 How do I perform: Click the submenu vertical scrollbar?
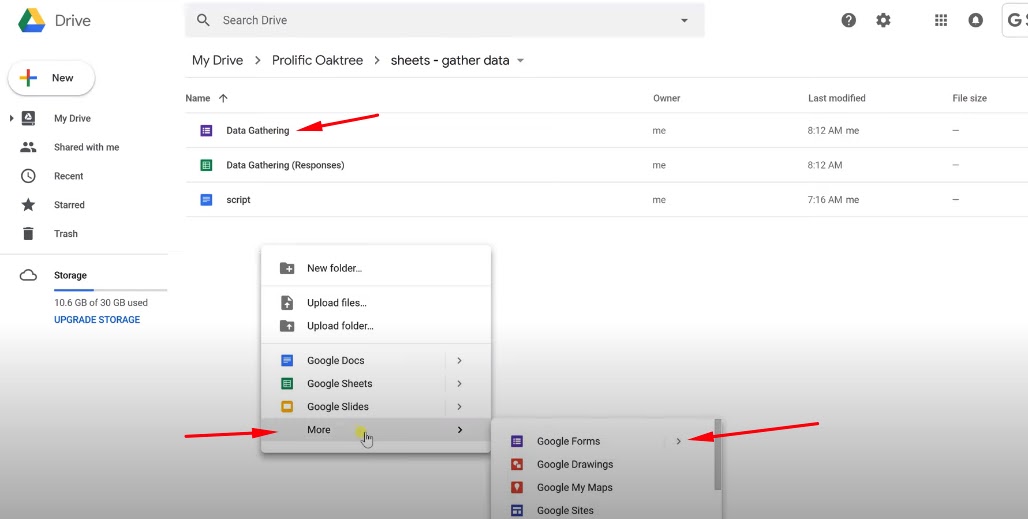click(717, 454)
